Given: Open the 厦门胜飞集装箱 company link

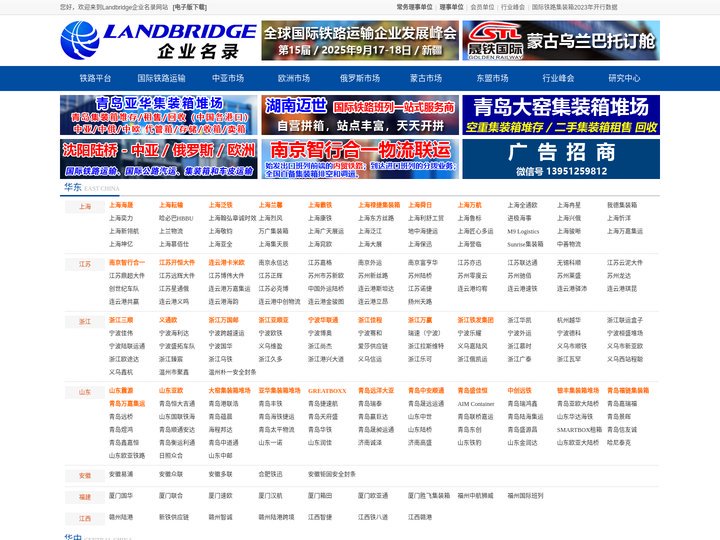Looking at the screenshot, I should (429, 496).
